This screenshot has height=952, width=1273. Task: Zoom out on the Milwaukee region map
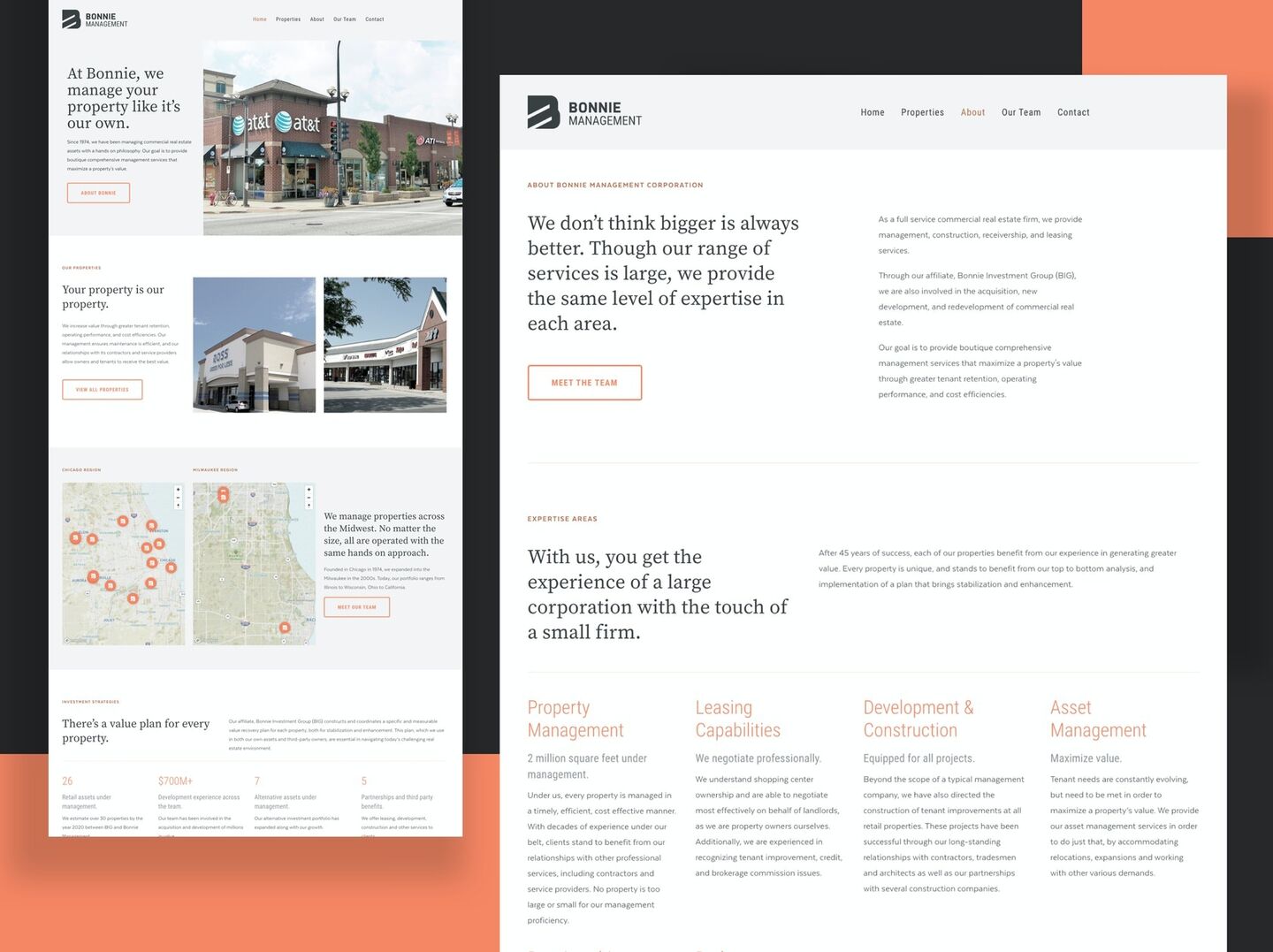(309, 498)
